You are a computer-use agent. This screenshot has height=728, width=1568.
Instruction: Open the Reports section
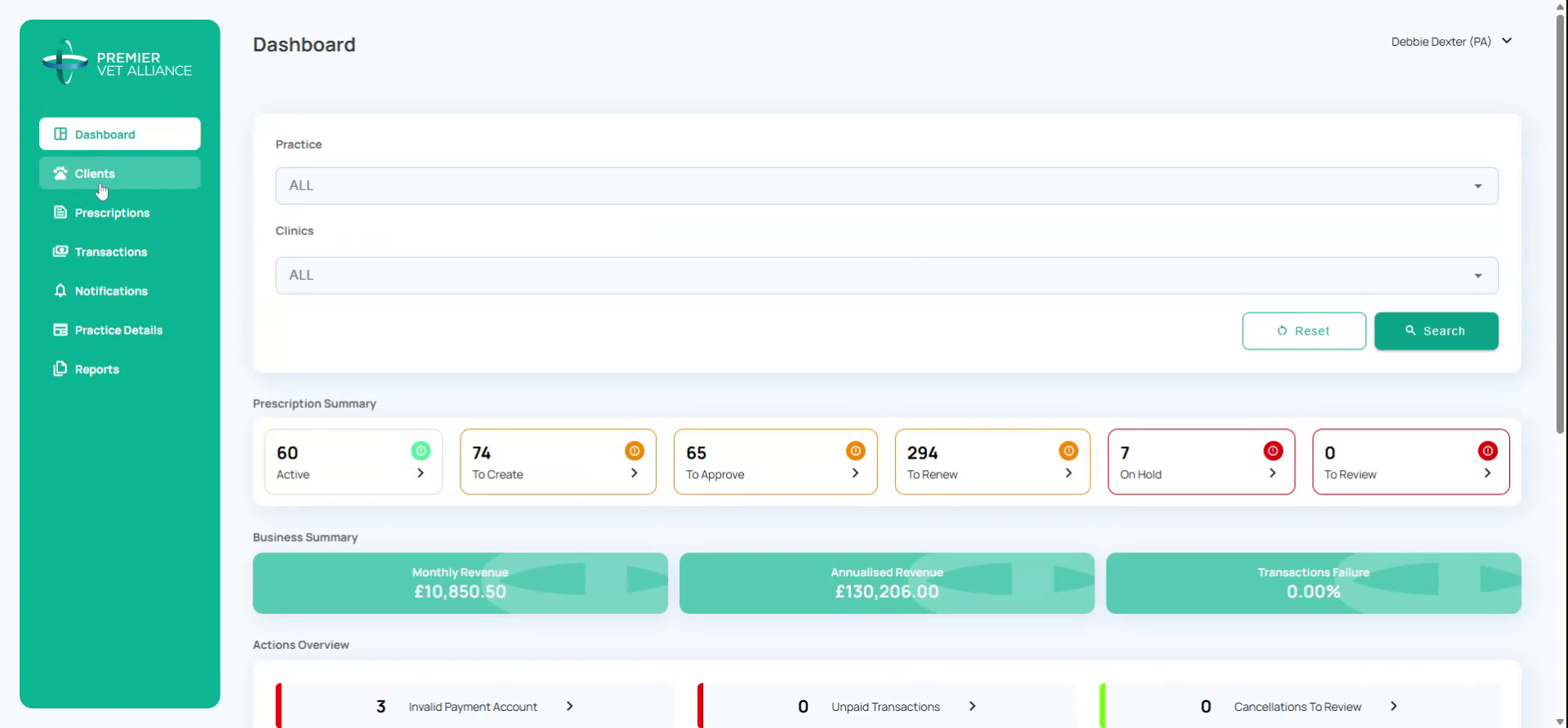pos(120,369)
